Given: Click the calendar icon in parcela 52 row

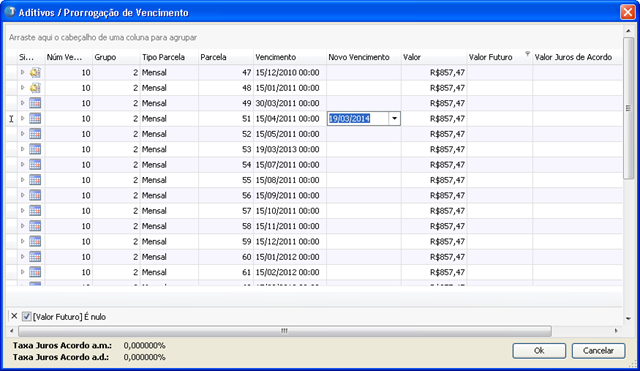Looking at the screenshot, I should click(x=35, y=134).
